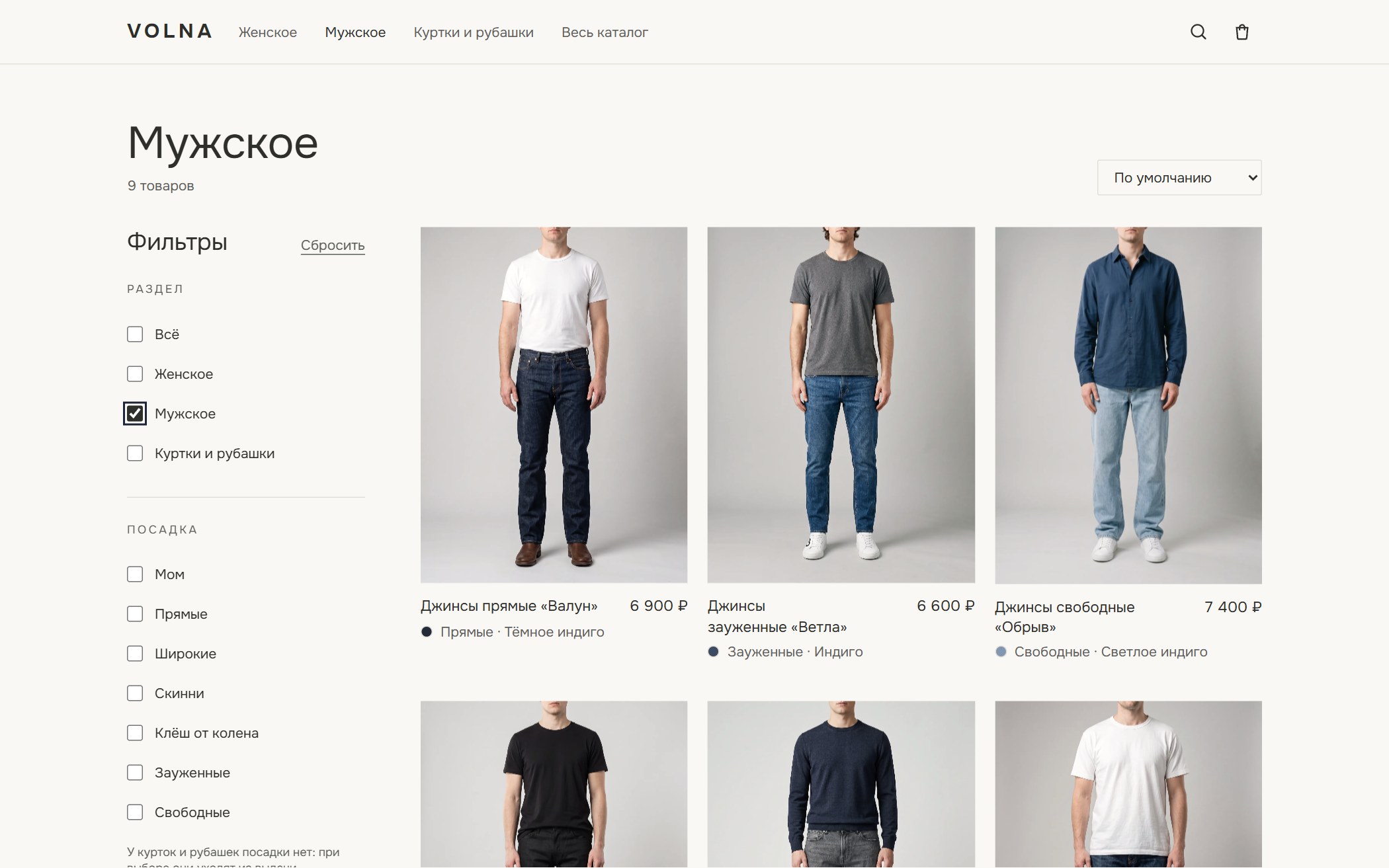Check Куртки и рубашки filter checkbox
1389x868 pixels.
click(x=135, y=454)
